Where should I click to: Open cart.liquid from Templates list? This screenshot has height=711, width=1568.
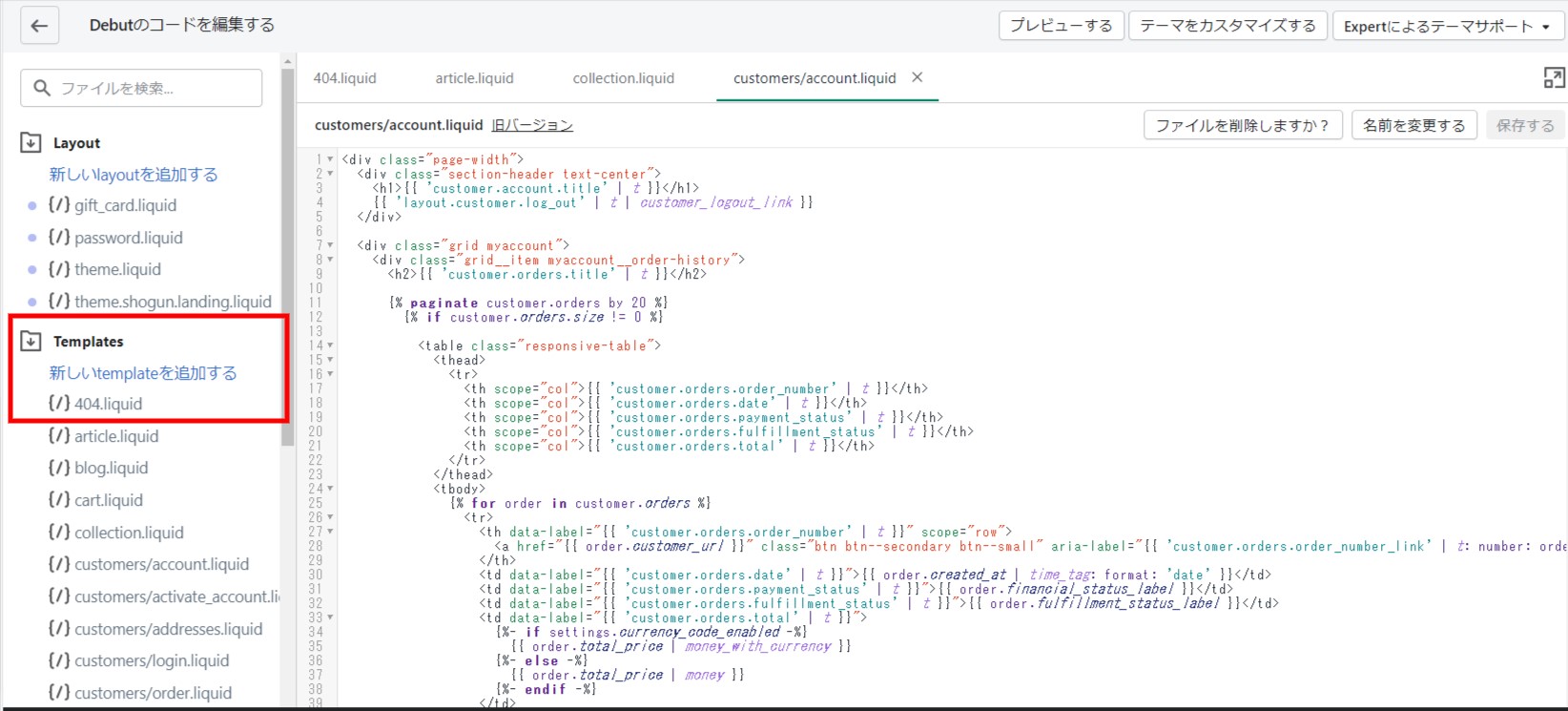108,500
